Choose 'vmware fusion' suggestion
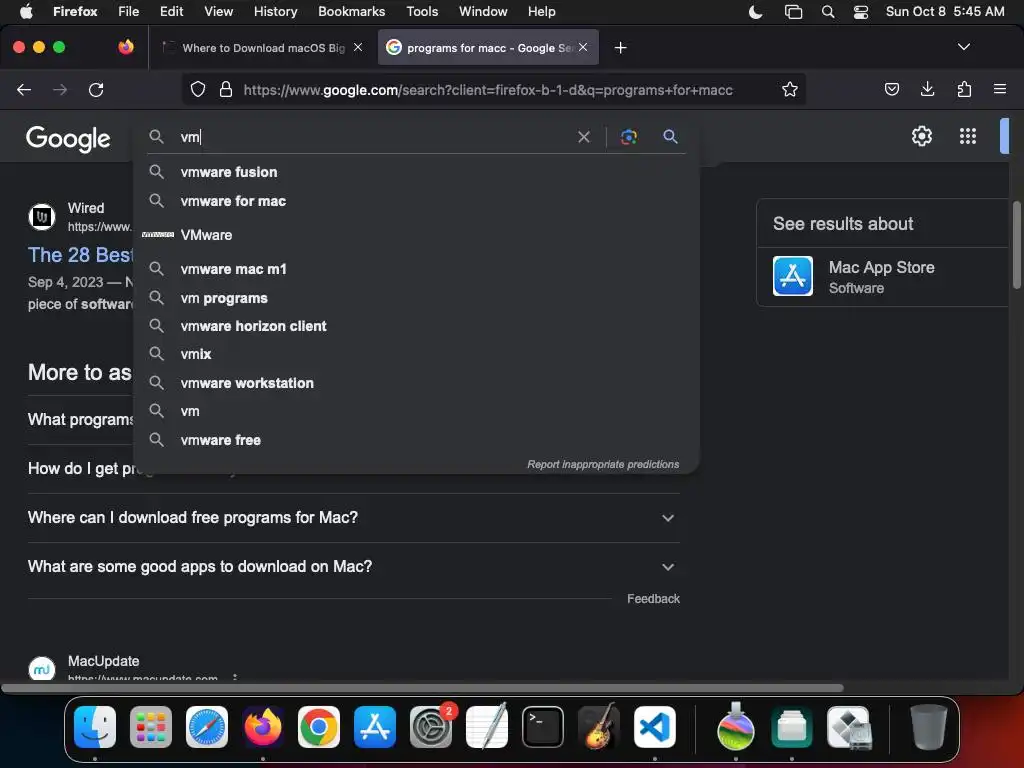 point(417,172)
